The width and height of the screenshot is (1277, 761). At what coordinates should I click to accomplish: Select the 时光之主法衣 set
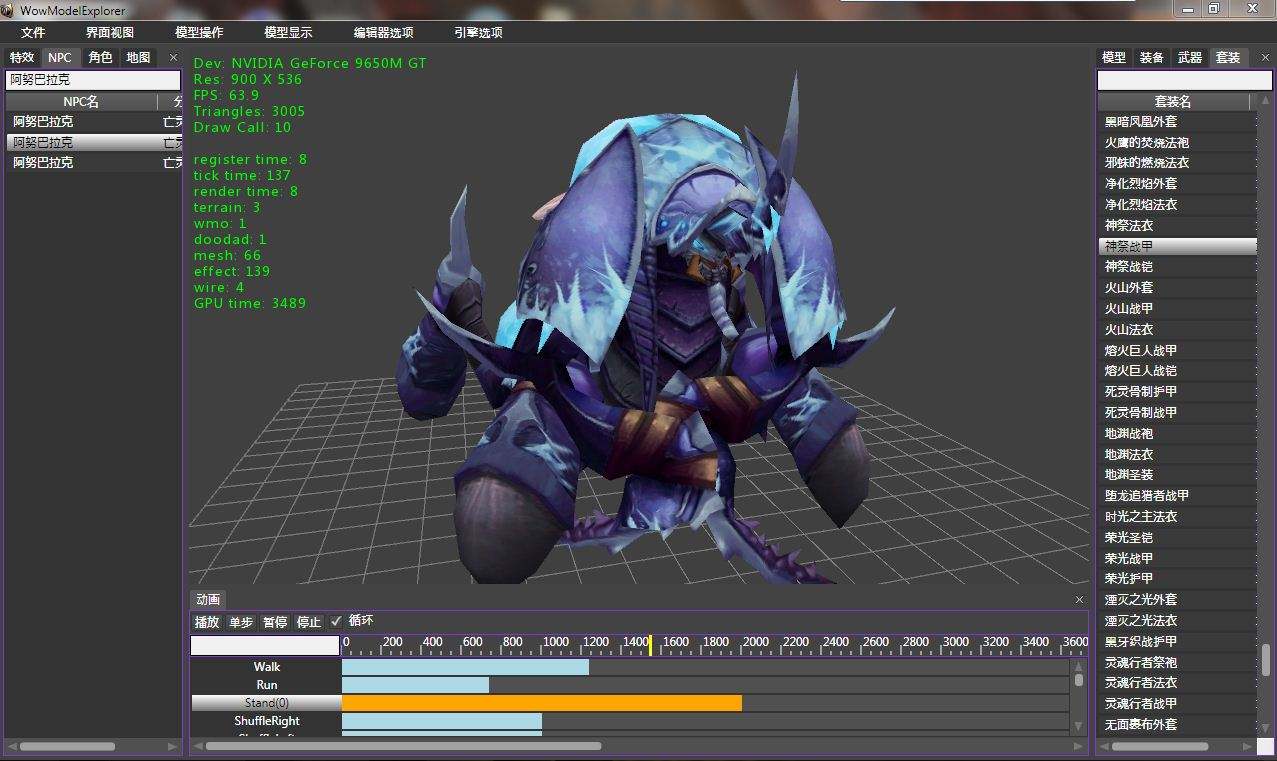(x=1177, y=516)
